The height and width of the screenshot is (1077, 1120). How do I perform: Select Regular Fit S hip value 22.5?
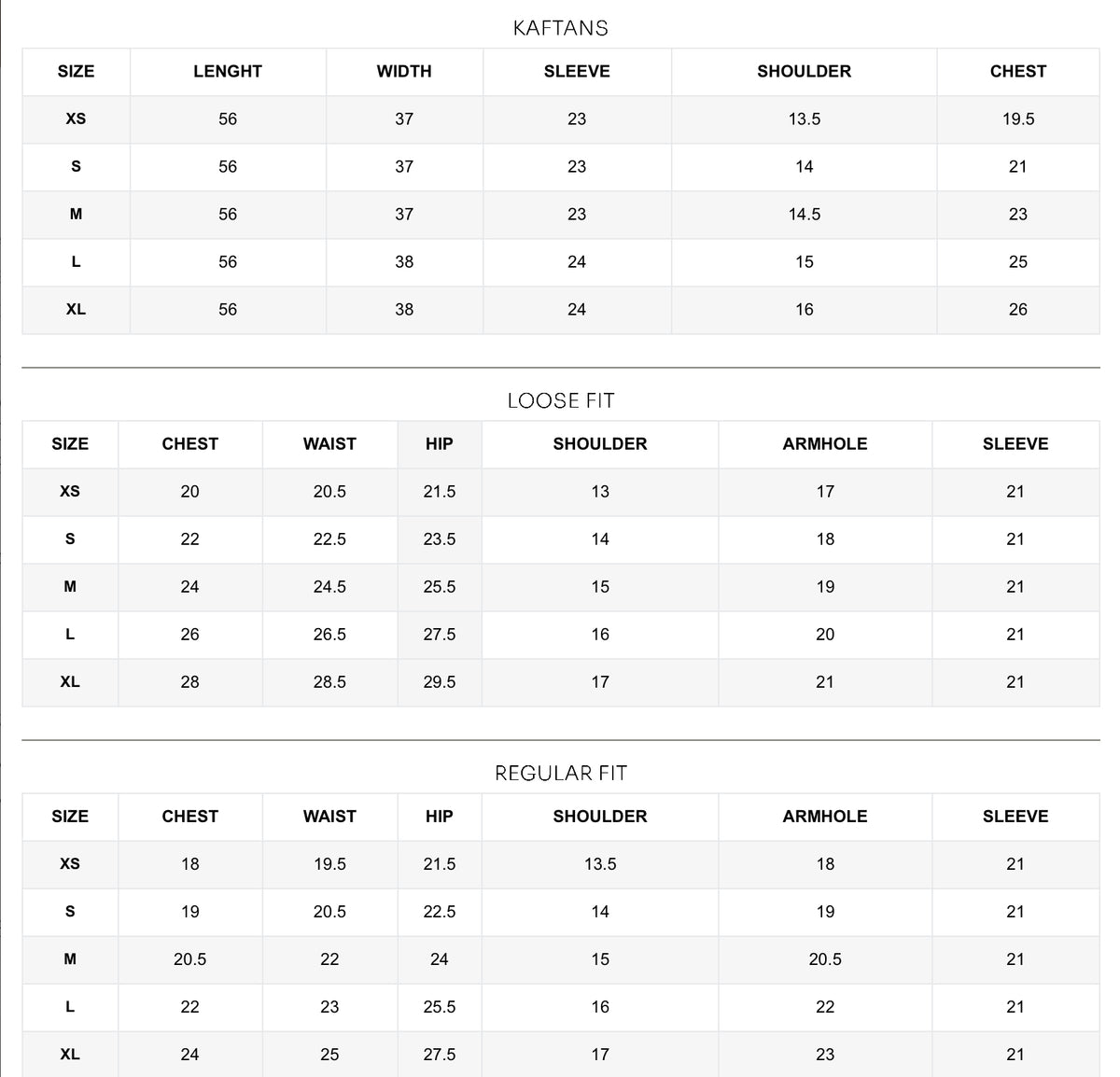coord(440,912)
